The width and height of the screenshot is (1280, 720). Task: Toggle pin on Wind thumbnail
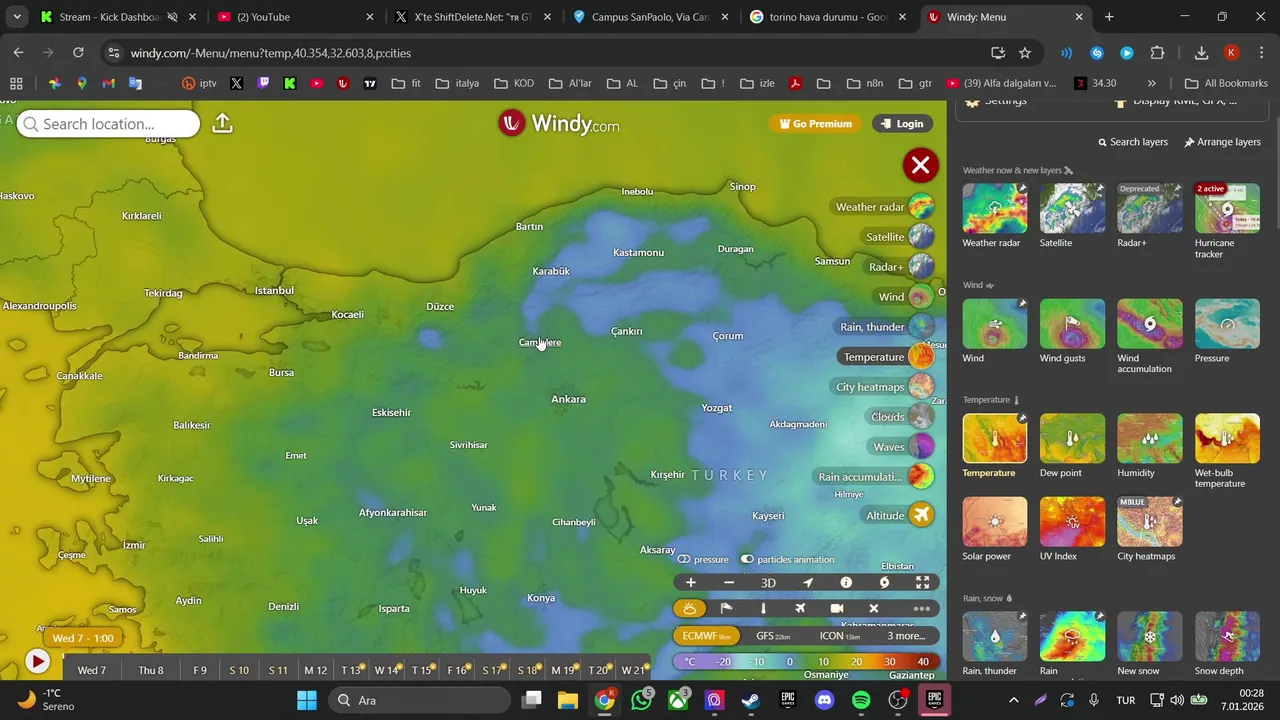1022,303
